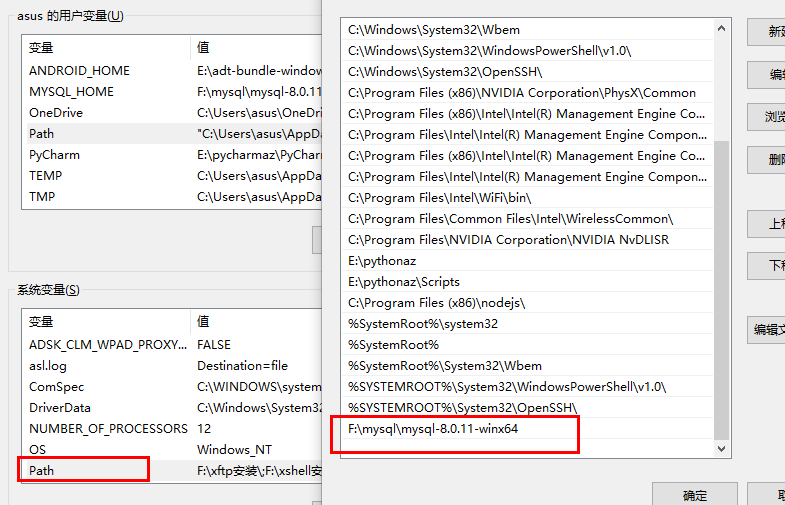Image resolution: width=785 pixels, height=505 pixels.
Task: Select NUMBER_OF_PROCESSORS system variable
Action: pos(174,429)
